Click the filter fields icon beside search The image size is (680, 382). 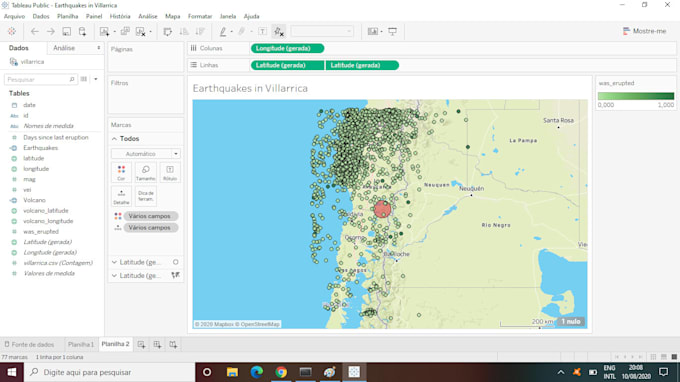[x=84, y=79]
